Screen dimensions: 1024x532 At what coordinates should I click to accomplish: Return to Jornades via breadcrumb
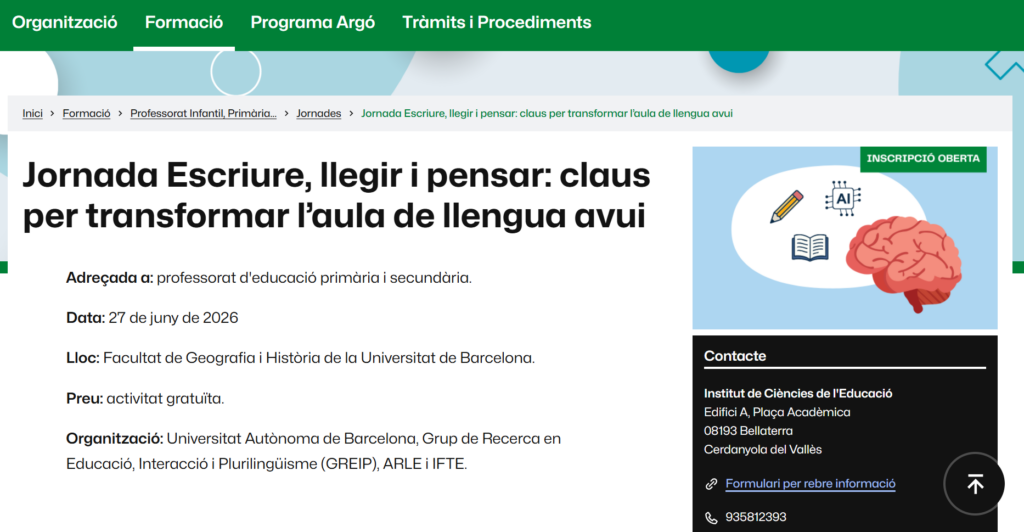click(318, 114)
